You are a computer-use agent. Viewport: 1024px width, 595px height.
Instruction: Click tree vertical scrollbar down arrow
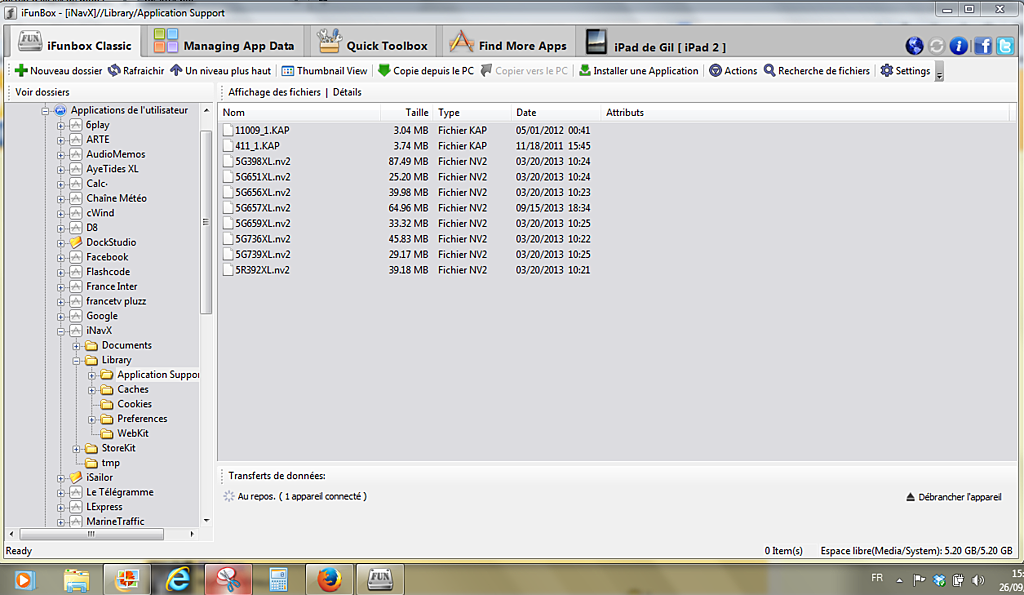click(x=206, y=521)
